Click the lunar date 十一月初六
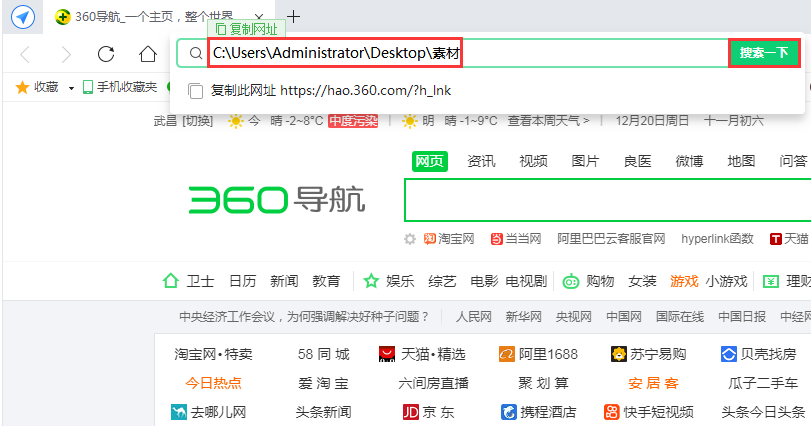 [x=733, y=121]
